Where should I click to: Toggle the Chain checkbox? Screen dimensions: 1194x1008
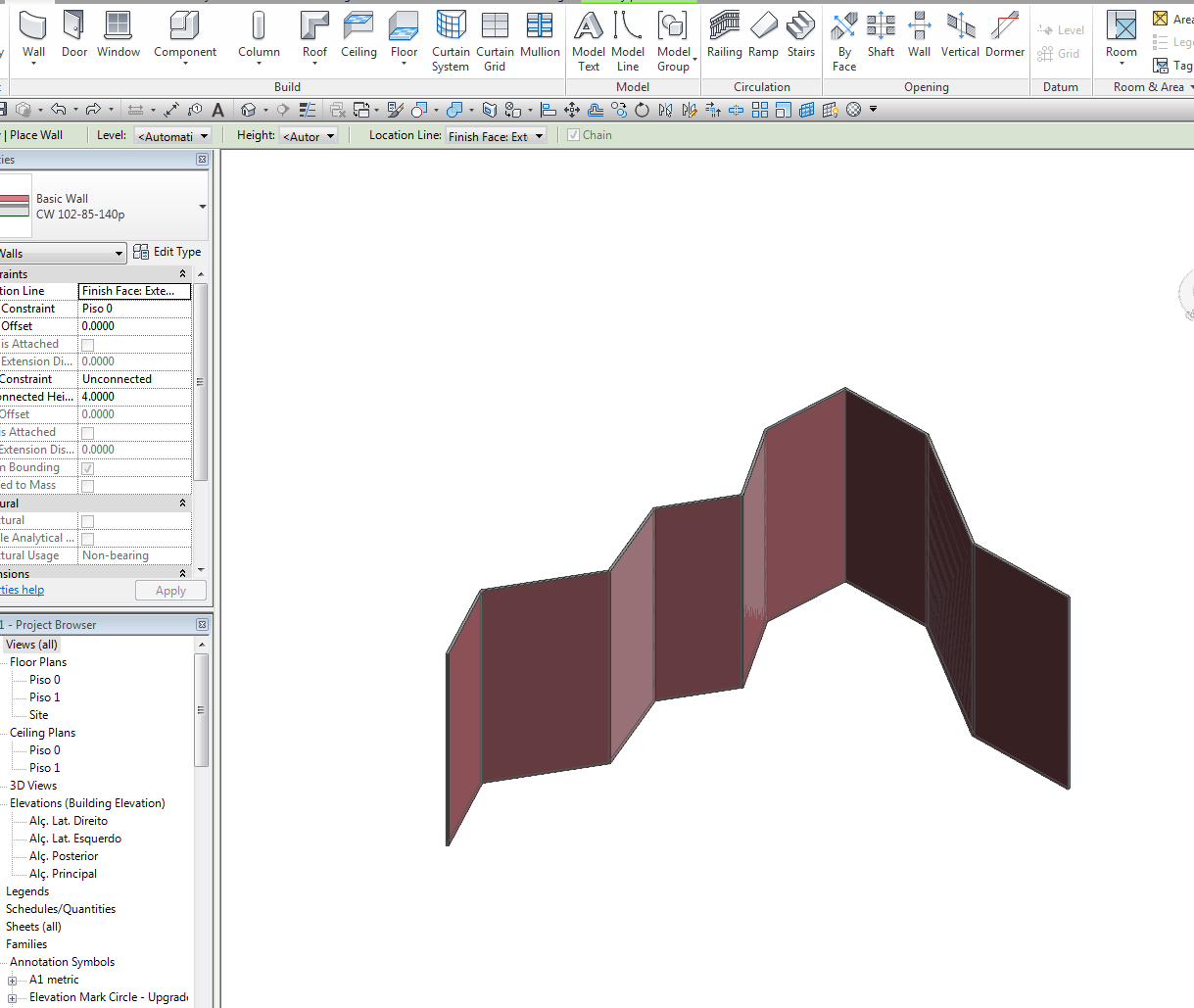click(x=574, y=135)
